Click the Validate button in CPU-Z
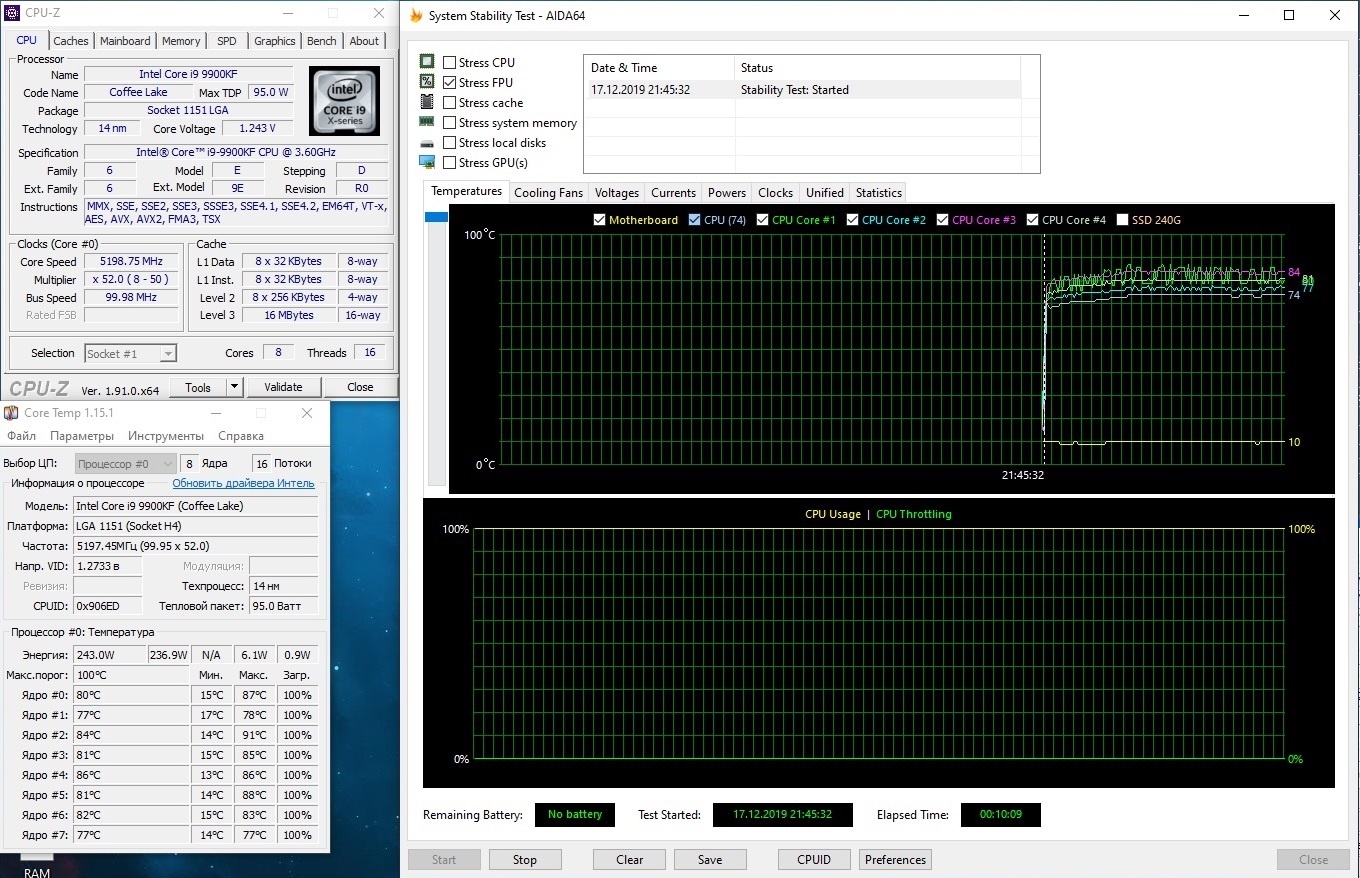 tap(283, 387)
